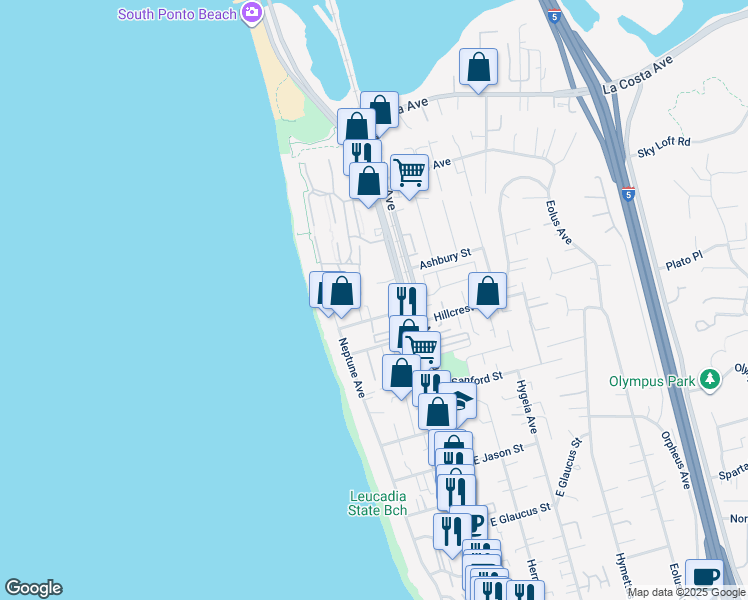This screenshot has width=748, height=600.
Task: Click the coffee cup marker at bottom right corner
Action: coord(704,577)
